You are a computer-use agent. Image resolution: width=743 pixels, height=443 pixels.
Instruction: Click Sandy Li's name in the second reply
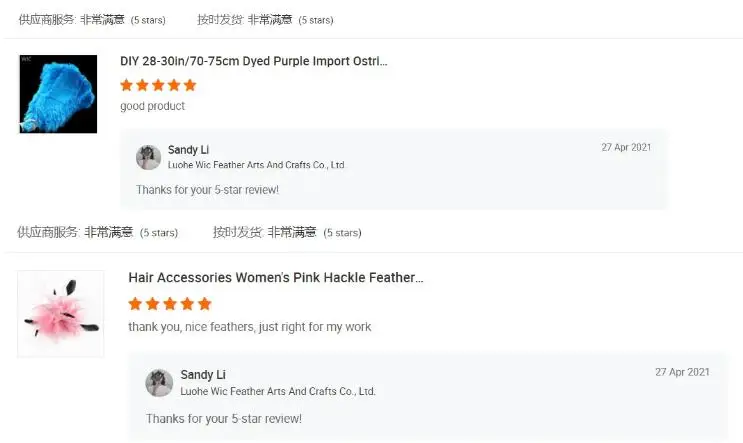[203, 375]
